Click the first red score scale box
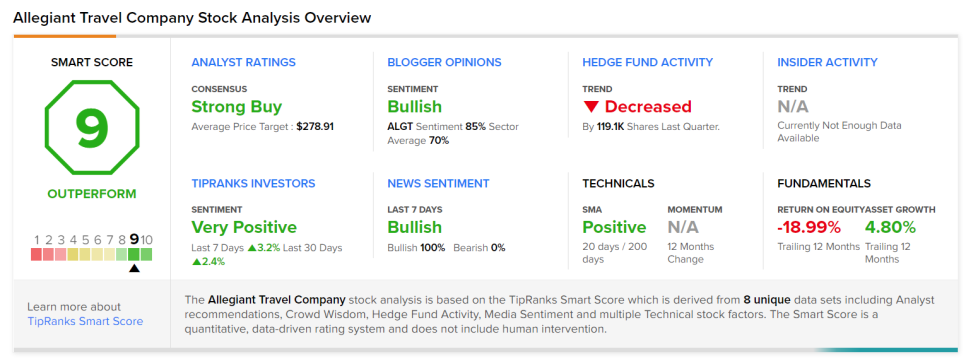The height and width of the screenshot is (361, 966). 37,254
